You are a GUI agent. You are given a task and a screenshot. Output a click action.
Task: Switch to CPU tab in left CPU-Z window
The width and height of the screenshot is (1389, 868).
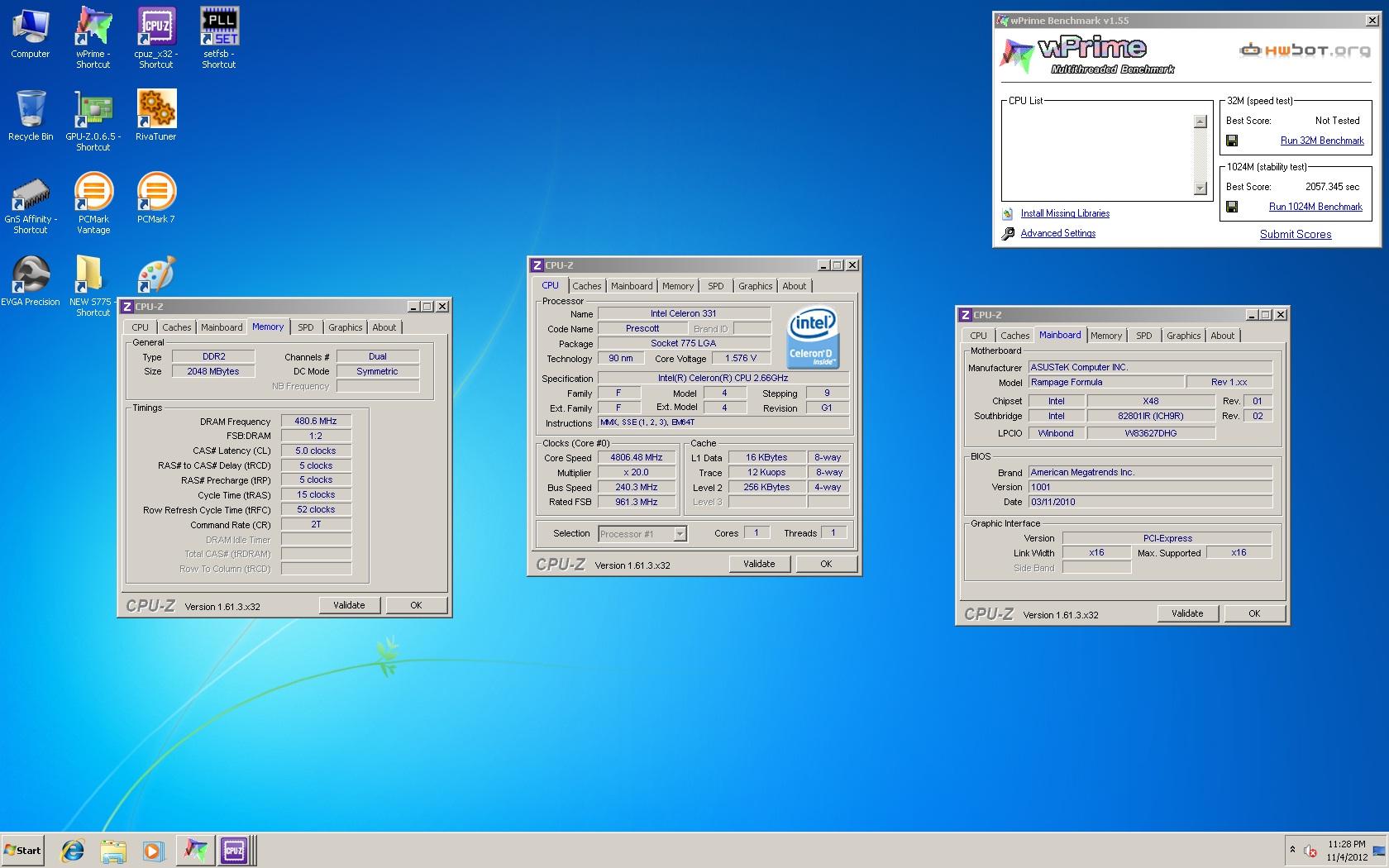[141, 327]
